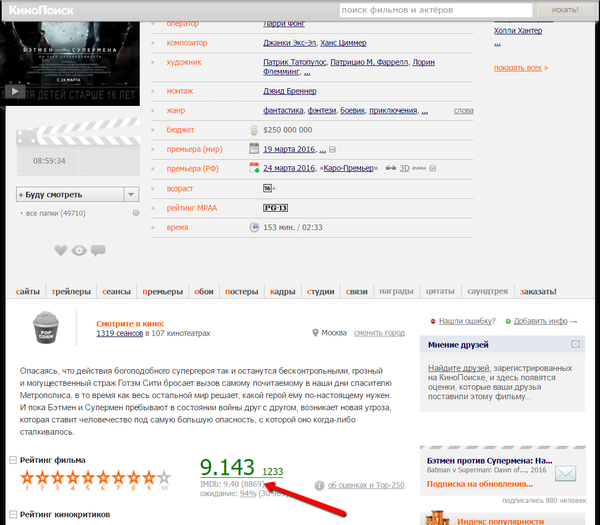This screenshot has width=600, height=525.
Task: Click the КиноПоиск logo
Action: (x=41, y=10)
